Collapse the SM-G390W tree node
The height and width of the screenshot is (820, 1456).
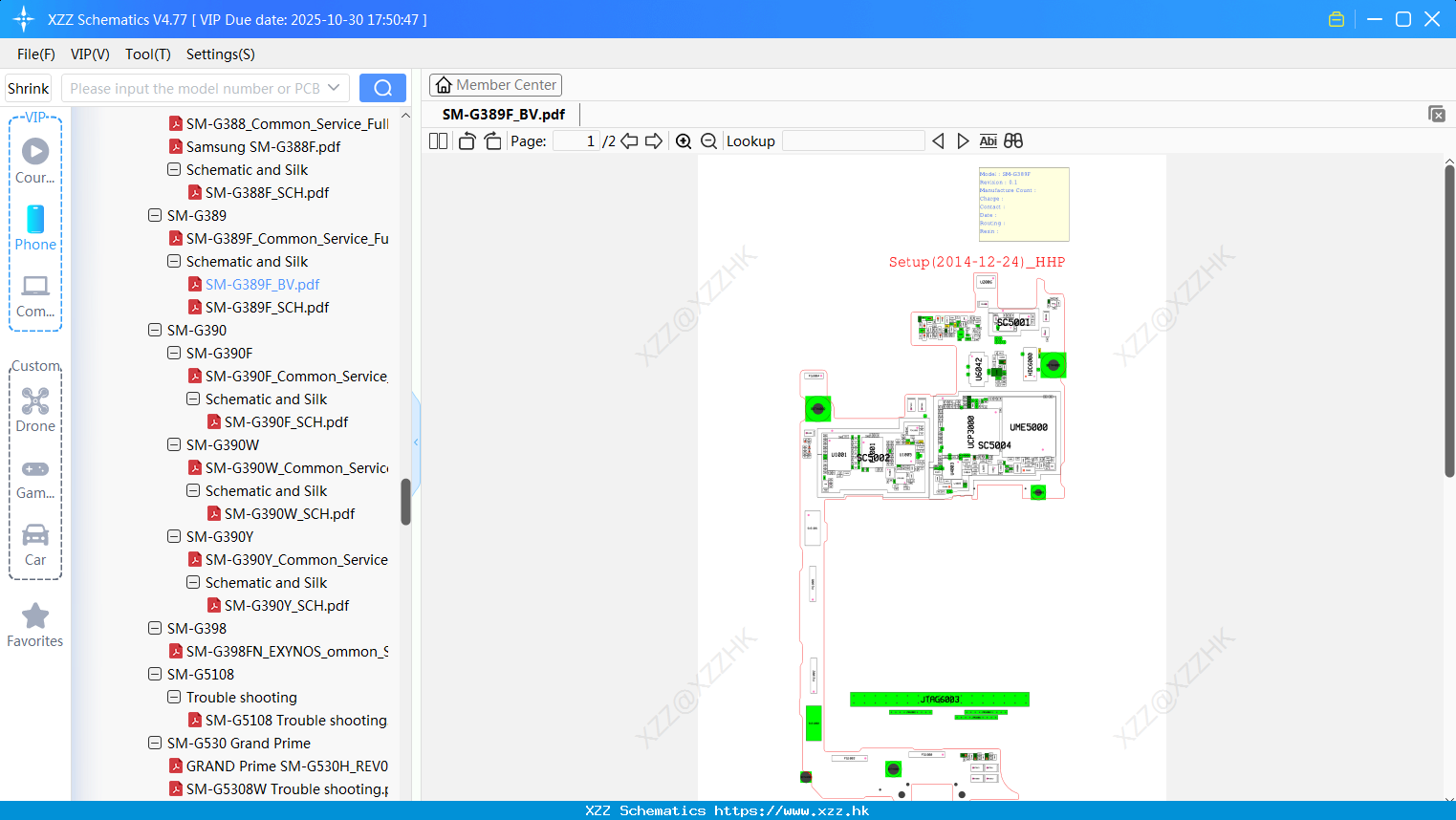(174, 444)
